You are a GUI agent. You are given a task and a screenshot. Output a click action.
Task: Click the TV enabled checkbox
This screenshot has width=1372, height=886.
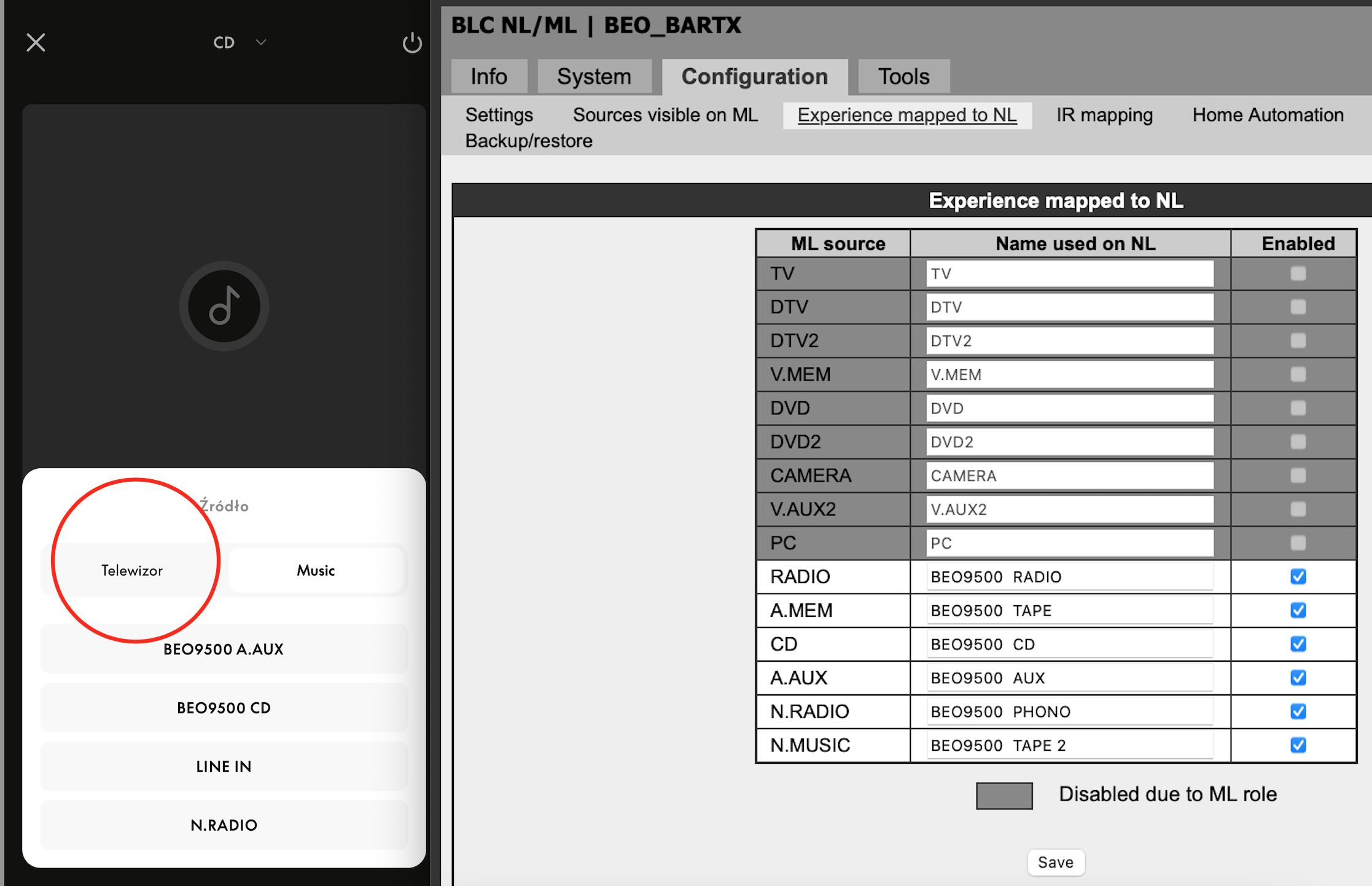(x=1298, y=273)
